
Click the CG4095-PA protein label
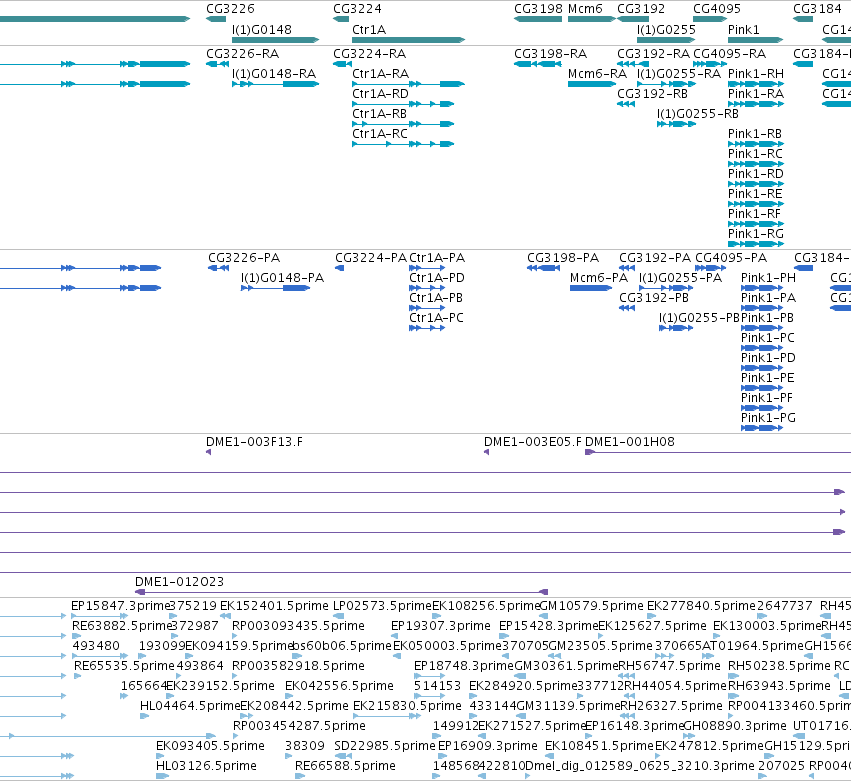[x=731, y=258]
